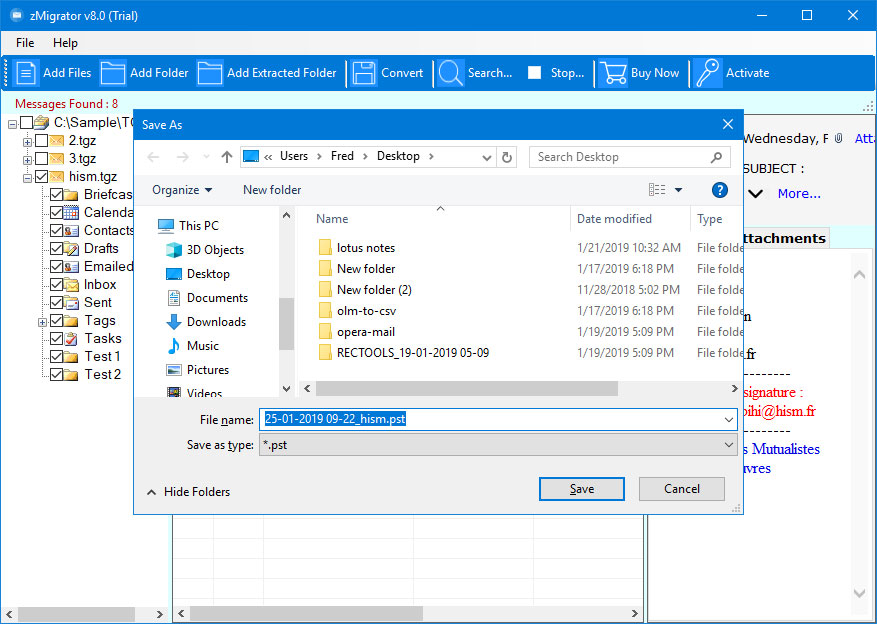
Task: Click the tree panel horizontal scrollbar
Action: 77,614
